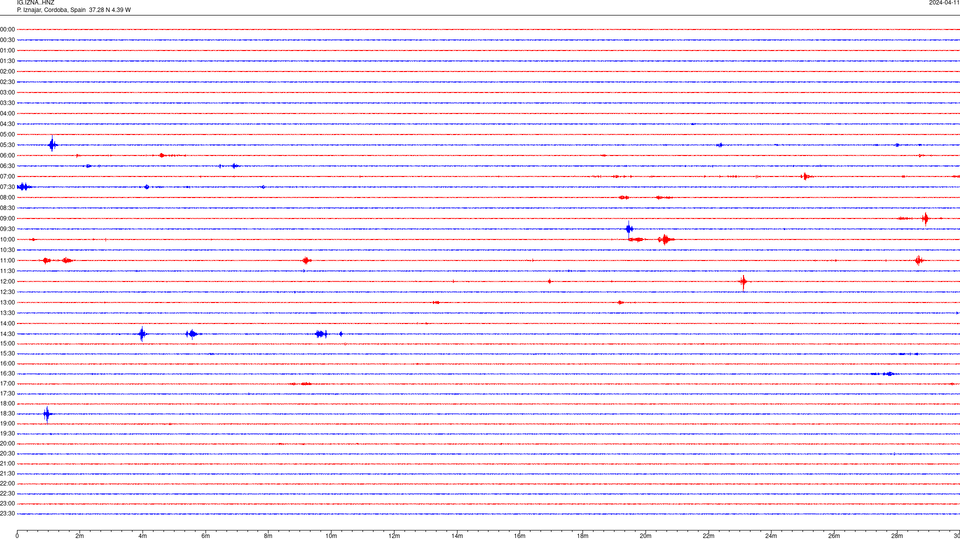Select the 14:30 trace label
The height and width of the screenshot is (540, 960).
[x=7, y=334]
